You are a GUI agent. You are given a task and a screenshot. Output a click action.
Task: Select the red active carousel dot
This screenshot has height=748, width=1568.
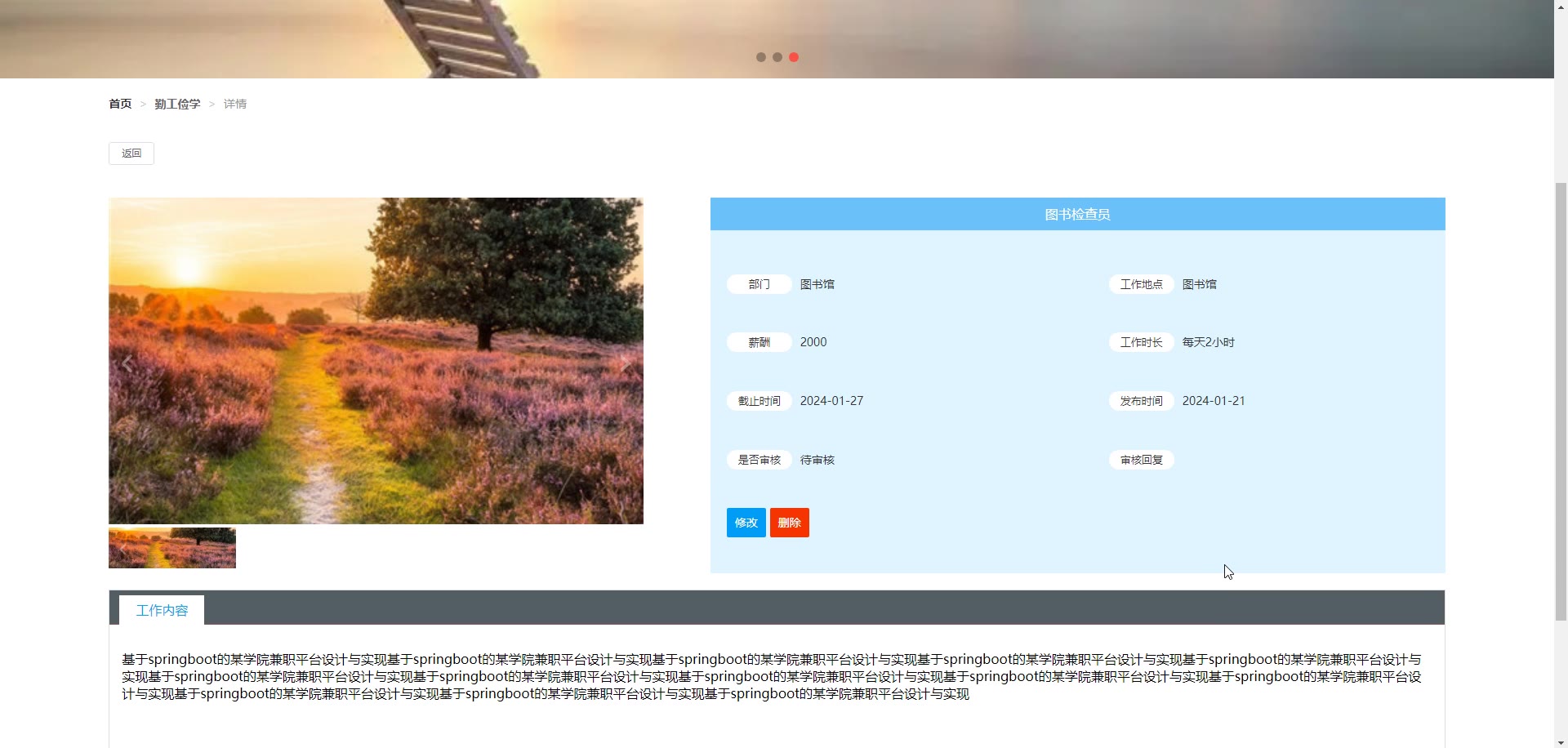pyautogui.click(x=794, y=57)
